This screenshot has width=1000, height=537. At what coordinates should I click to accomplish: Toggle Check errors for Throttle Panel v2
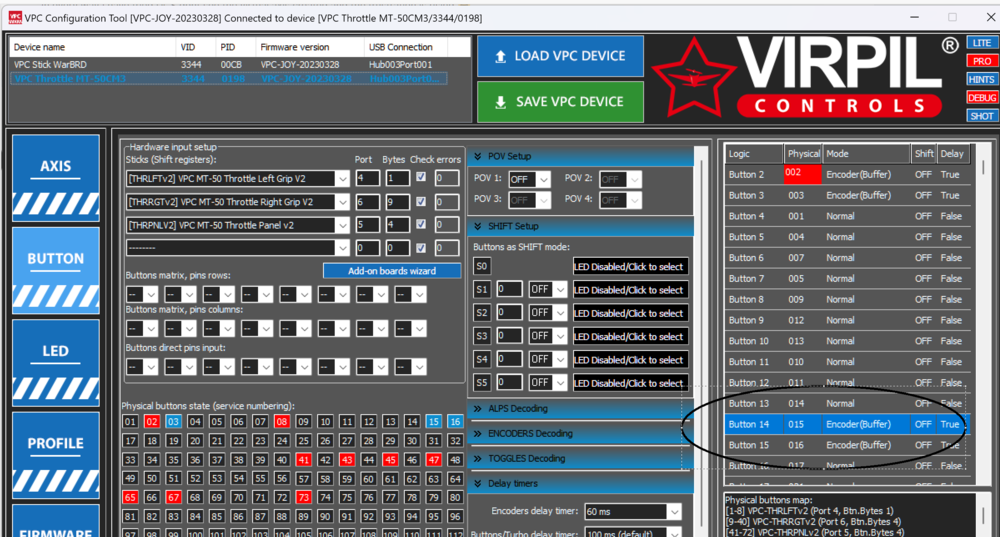(x=421, y=224)
